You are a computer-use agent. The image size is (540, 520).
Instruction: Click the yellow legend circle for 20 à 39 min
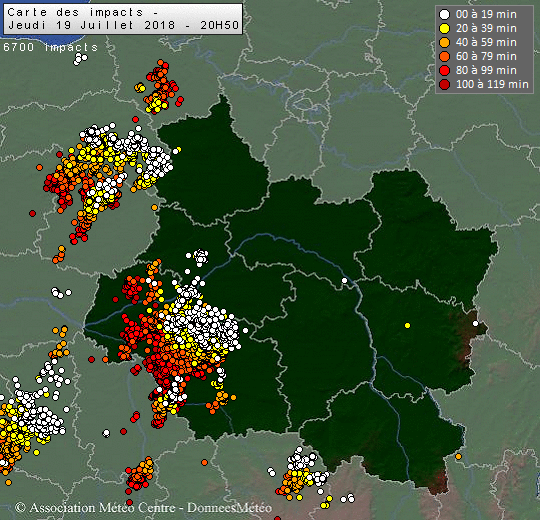coord(445,29)
